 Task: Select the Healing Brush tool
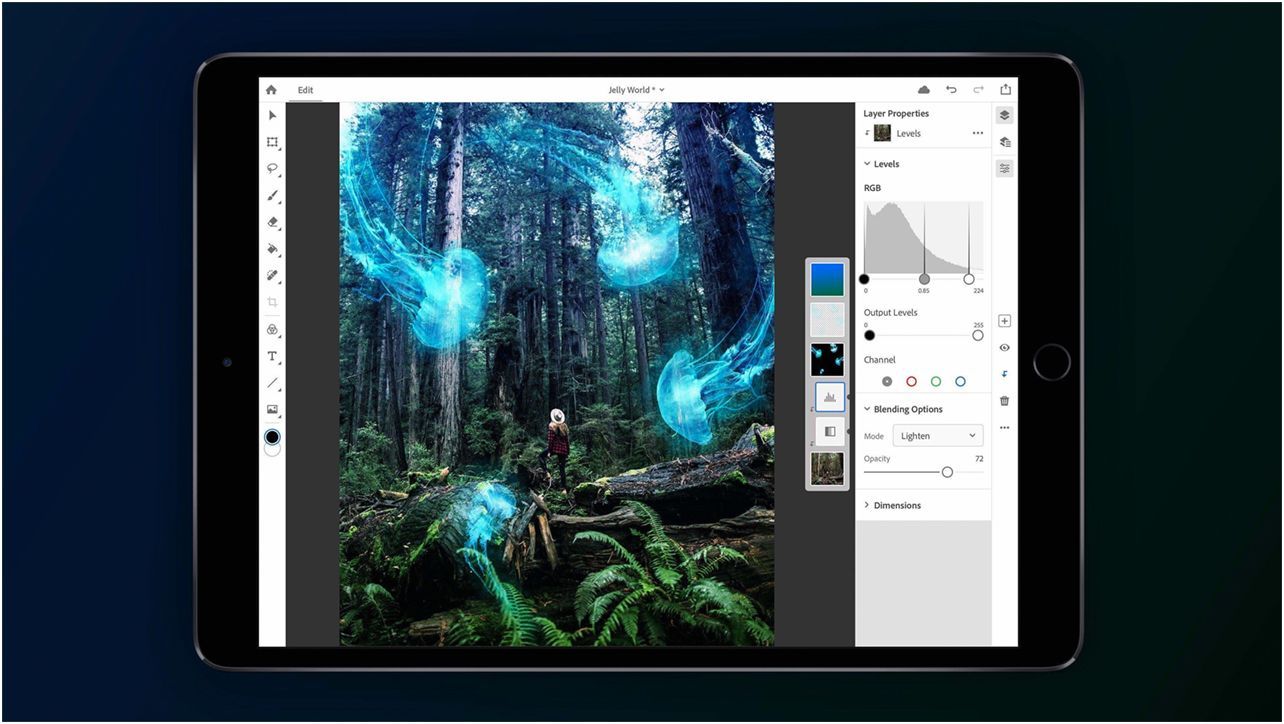272,277
